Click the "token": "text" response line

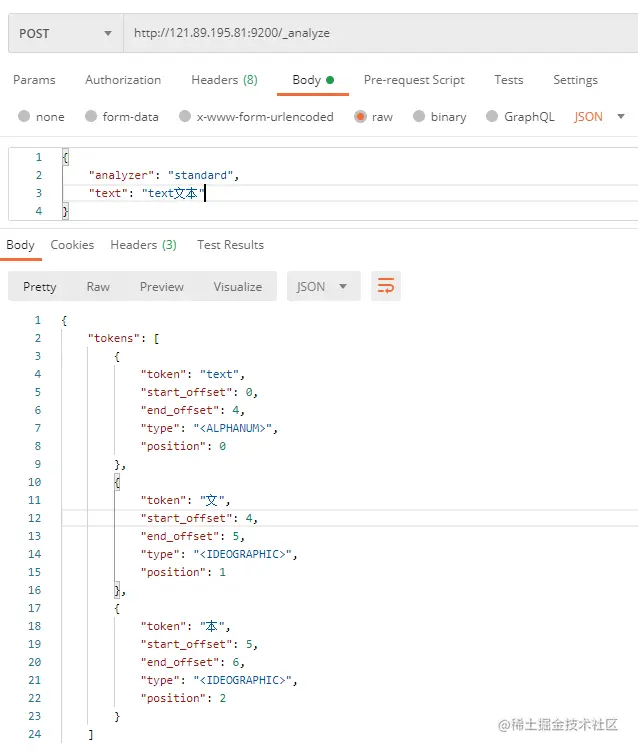192,374
